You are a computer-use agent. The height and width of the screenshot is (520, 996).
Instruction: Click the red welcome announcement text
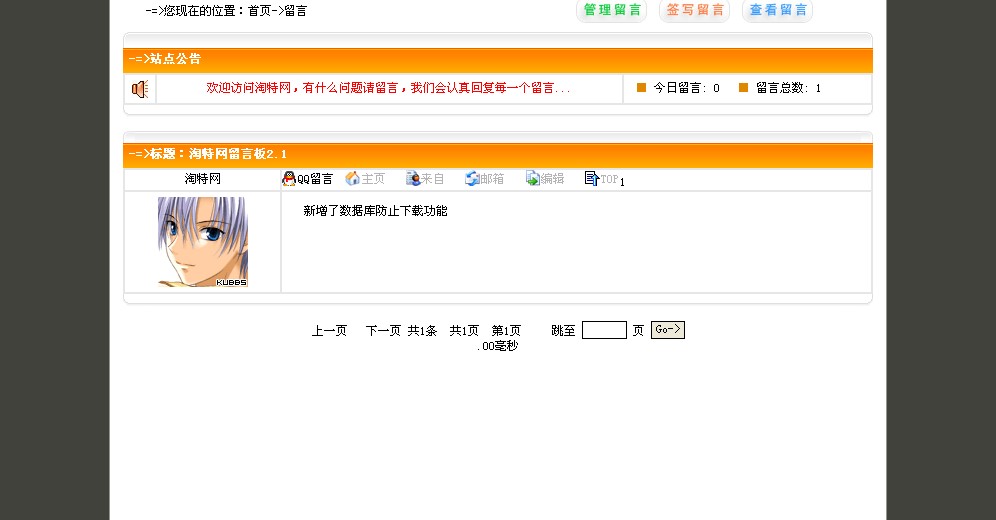coord(388,88)
